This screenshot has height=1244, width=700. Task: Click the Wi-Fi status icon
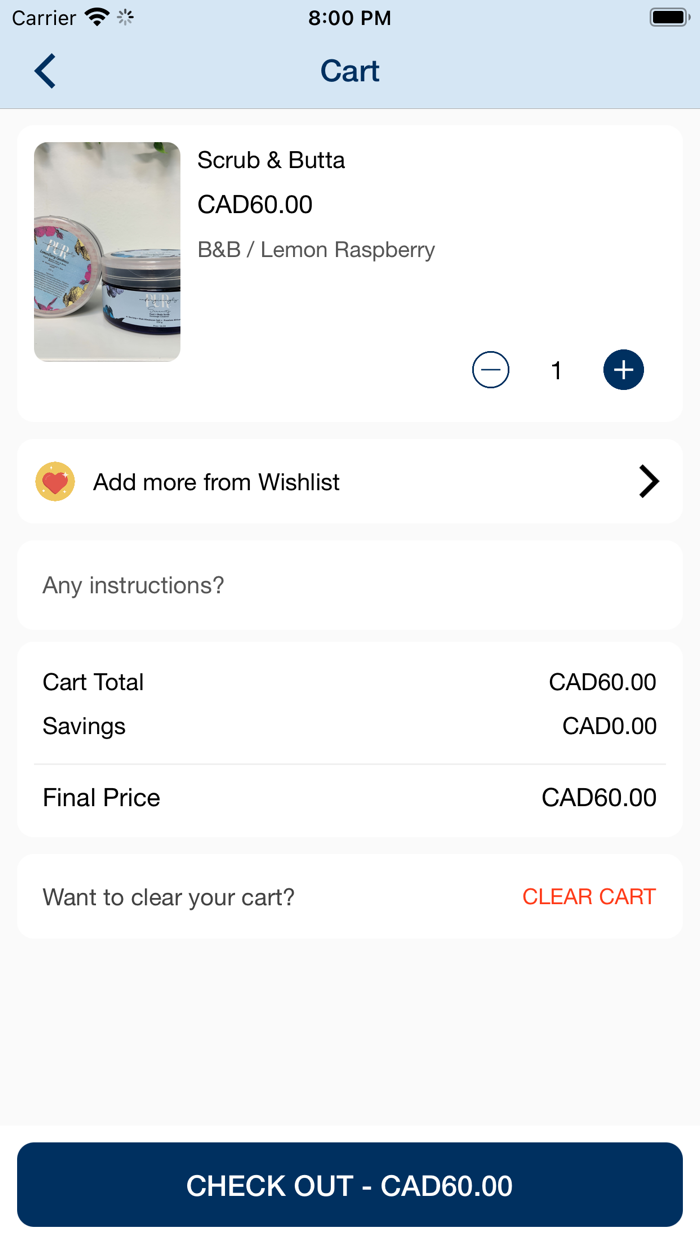[x=97, y=18]
